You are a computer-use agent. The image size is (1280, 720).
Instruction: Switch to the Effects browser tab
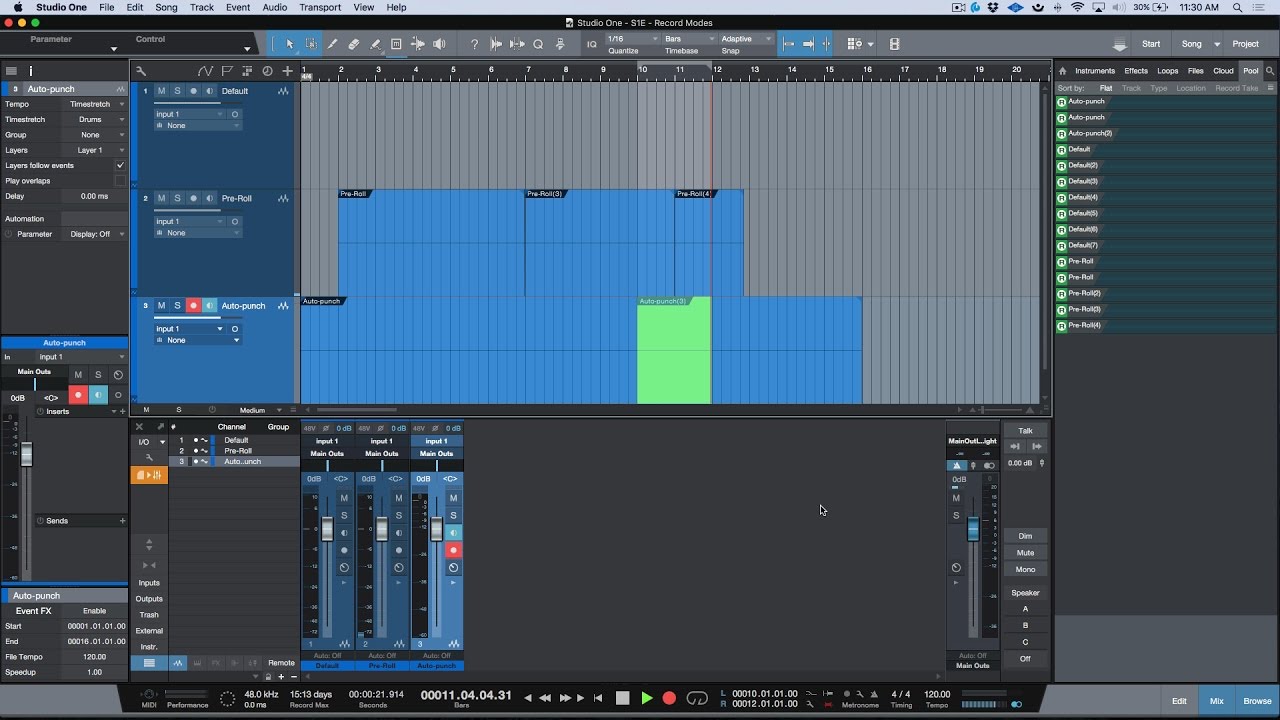click(x=1136, y=71)
